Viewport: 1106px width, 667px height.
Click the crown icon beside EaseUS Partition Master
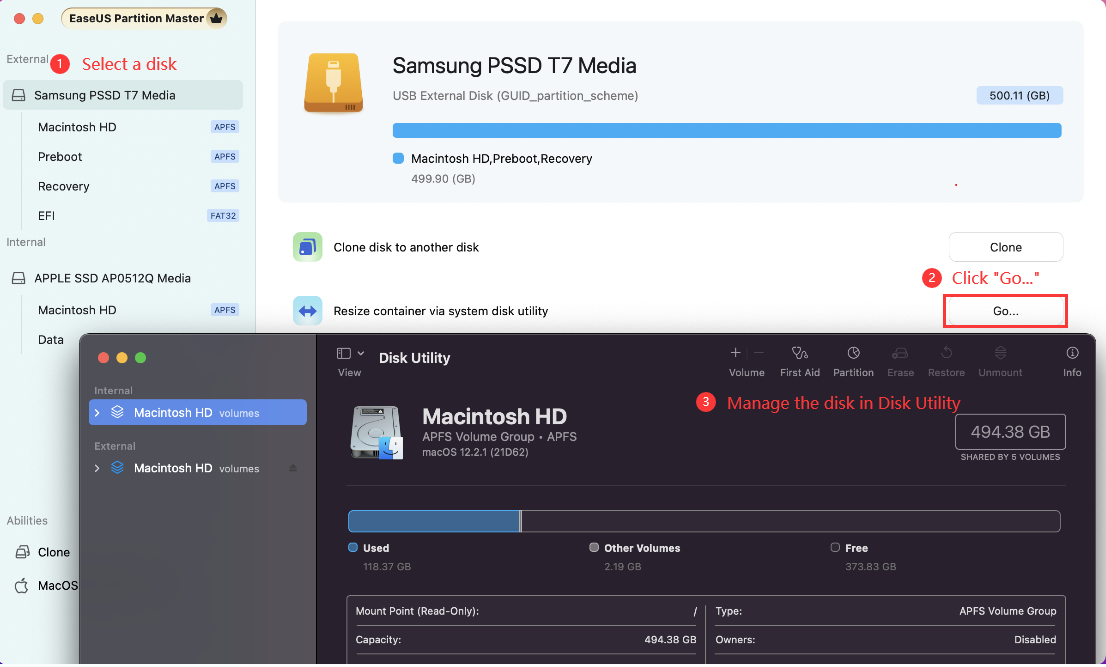click(215, 18)
